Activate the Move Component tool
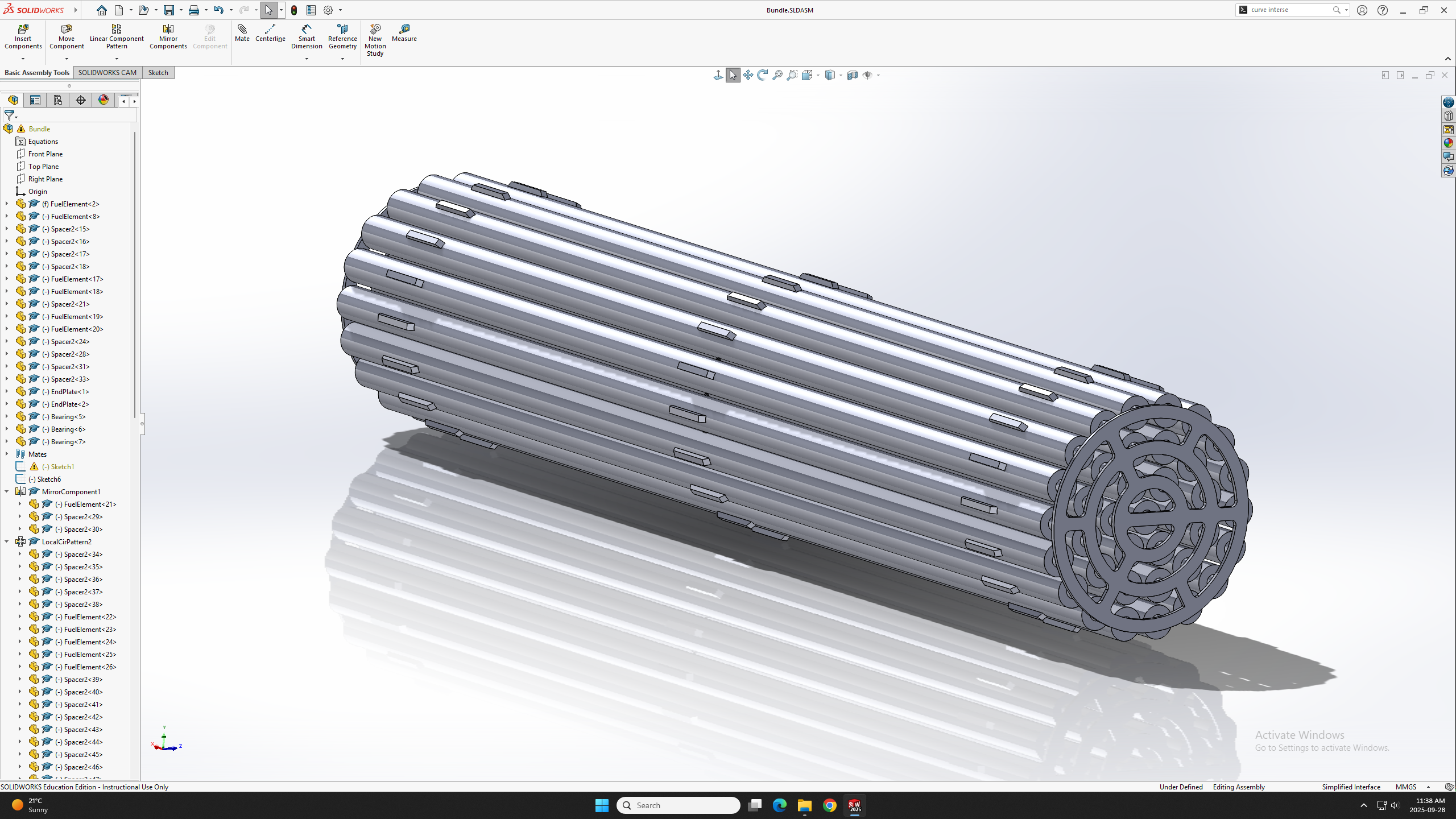The height and width of the screenshot is (819, 1456). coord(67,37)
